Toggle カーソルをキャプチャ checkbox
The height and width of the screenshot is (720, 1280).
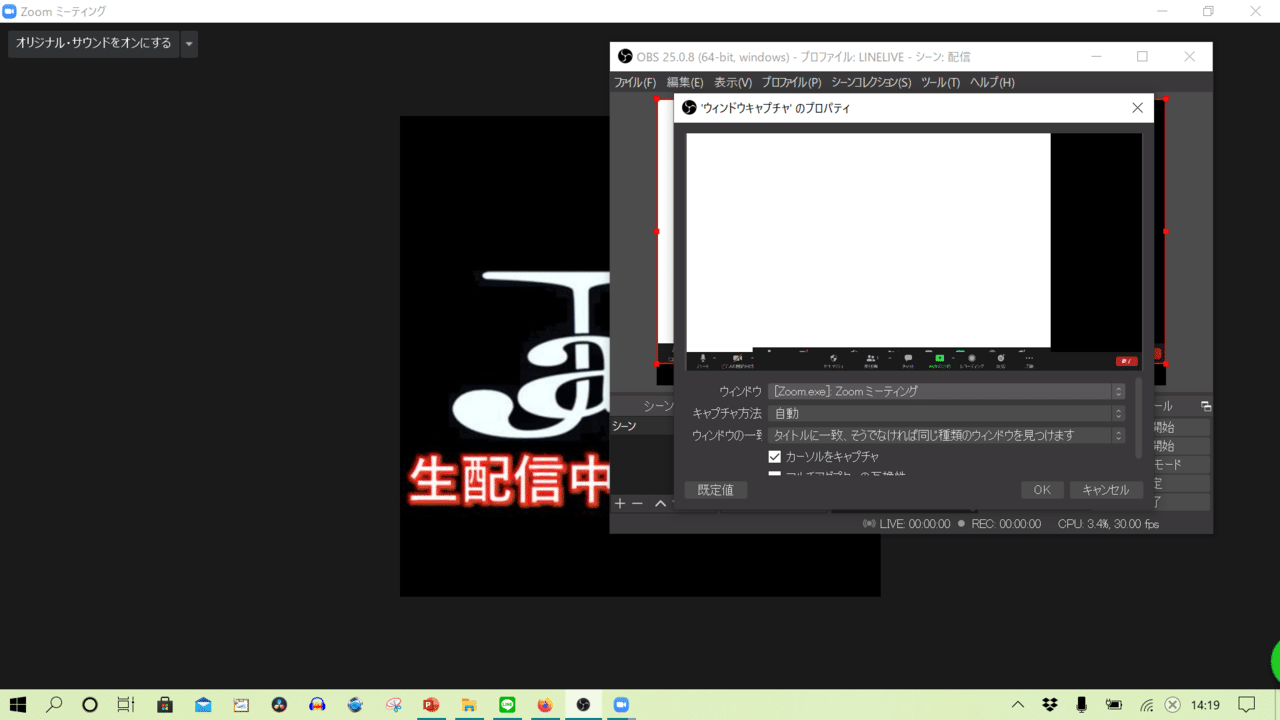pos(774,456)
